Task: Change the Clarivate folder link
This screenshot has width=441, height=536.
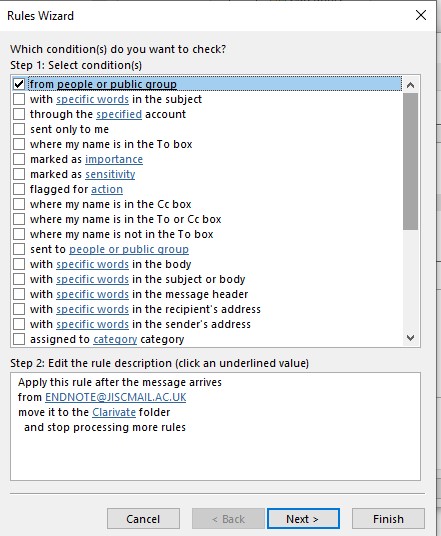Action: click(x=114, y=412)
